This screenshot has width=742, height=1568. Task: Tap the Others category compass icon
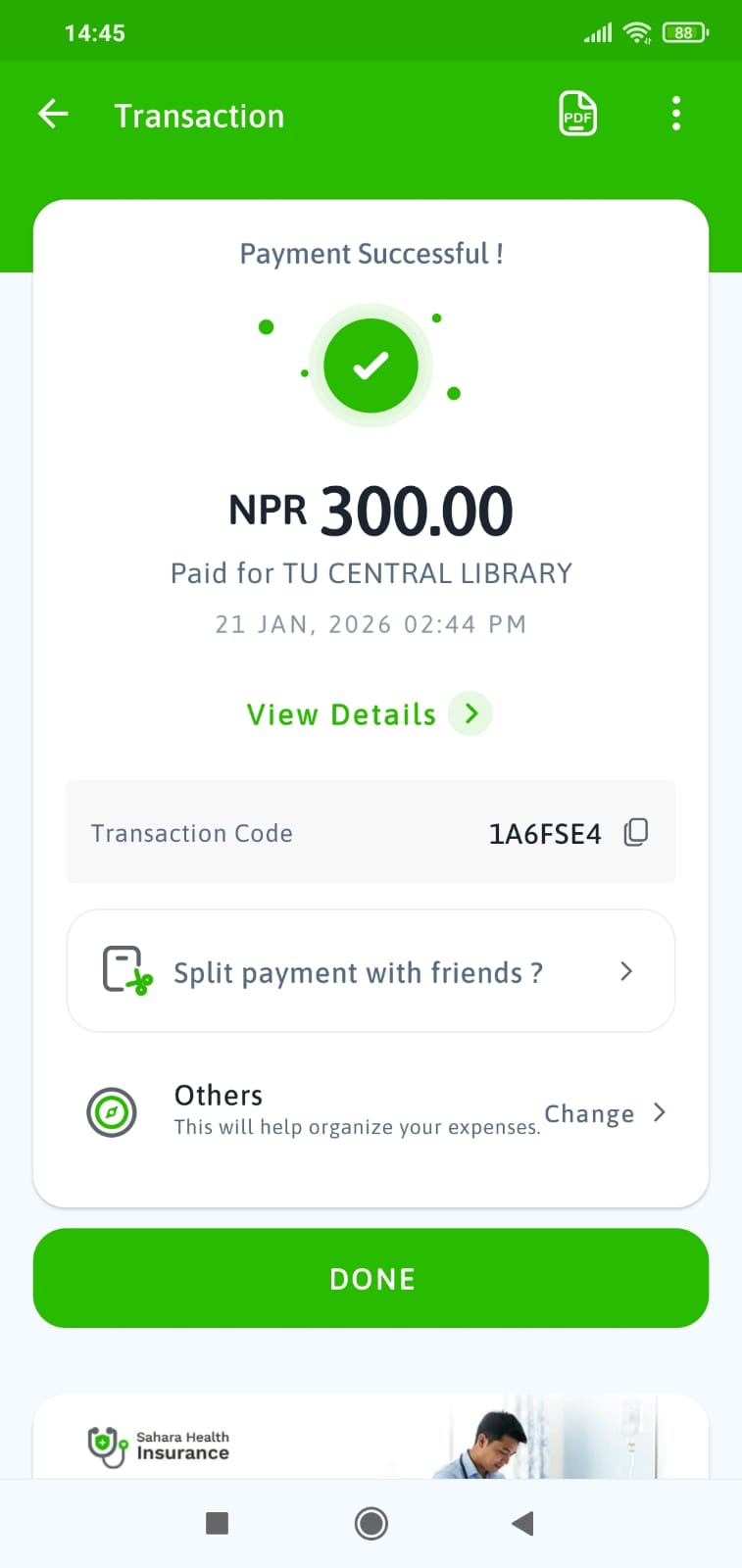coord(112,1112)
